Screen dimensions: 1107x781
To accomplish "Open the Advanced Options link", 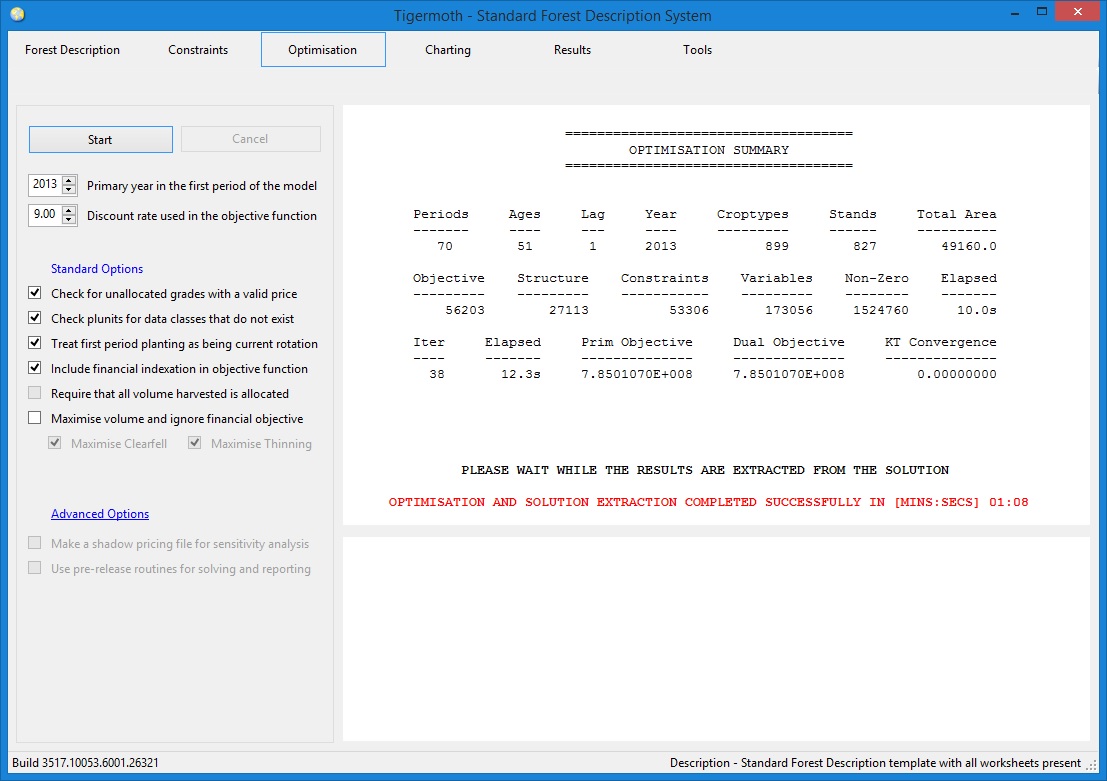I will [100, 513].
